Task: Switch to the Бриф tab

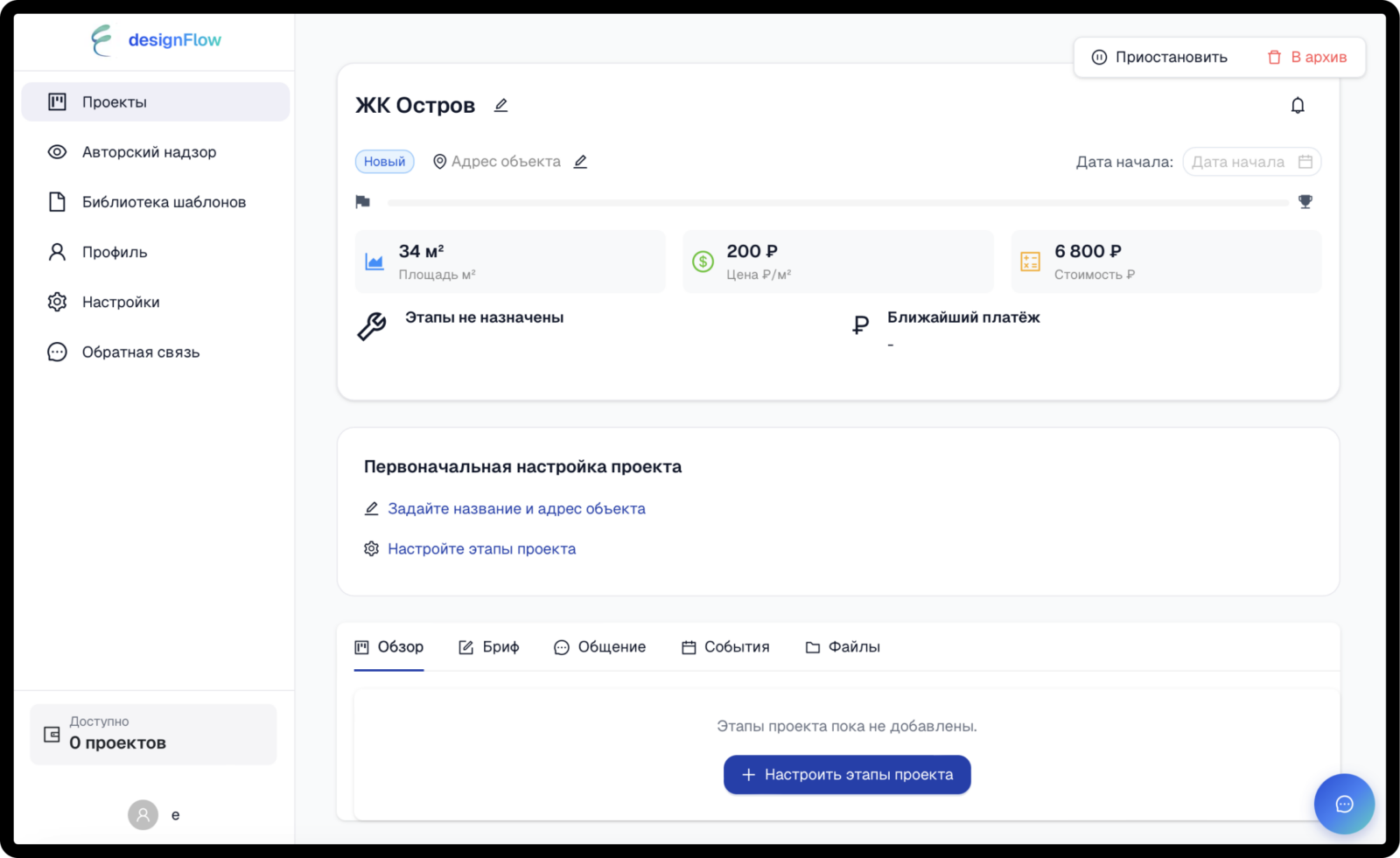Action: pos(489,647)
